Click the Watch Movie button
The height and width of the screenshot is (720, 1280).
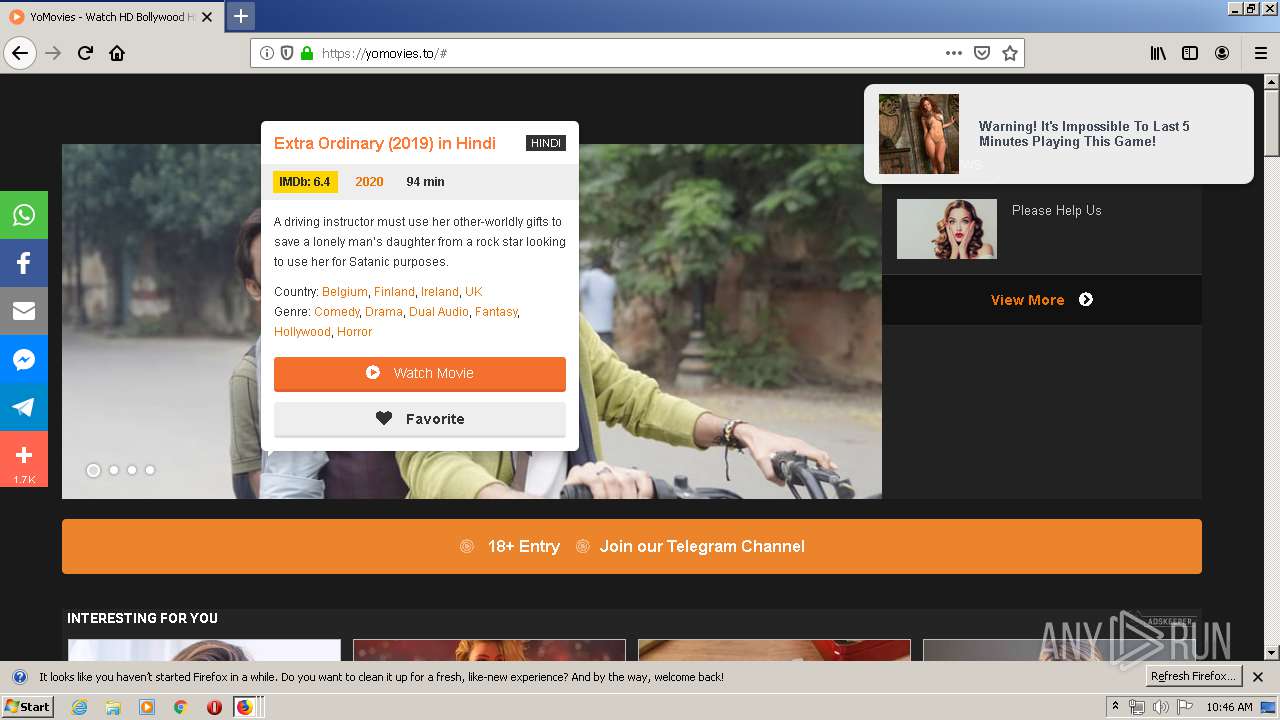click(420, 373)
